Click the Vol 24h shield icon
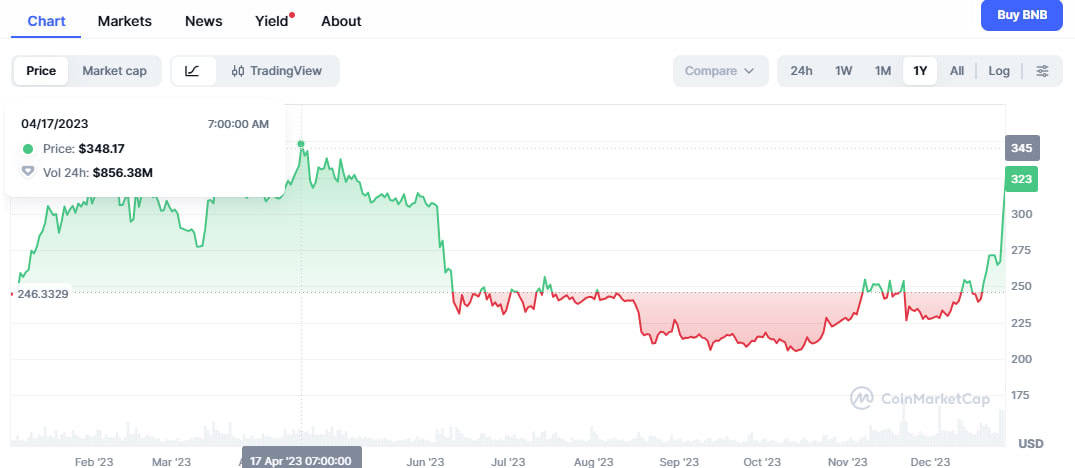Screen dimensions: 1075x468 28,172
